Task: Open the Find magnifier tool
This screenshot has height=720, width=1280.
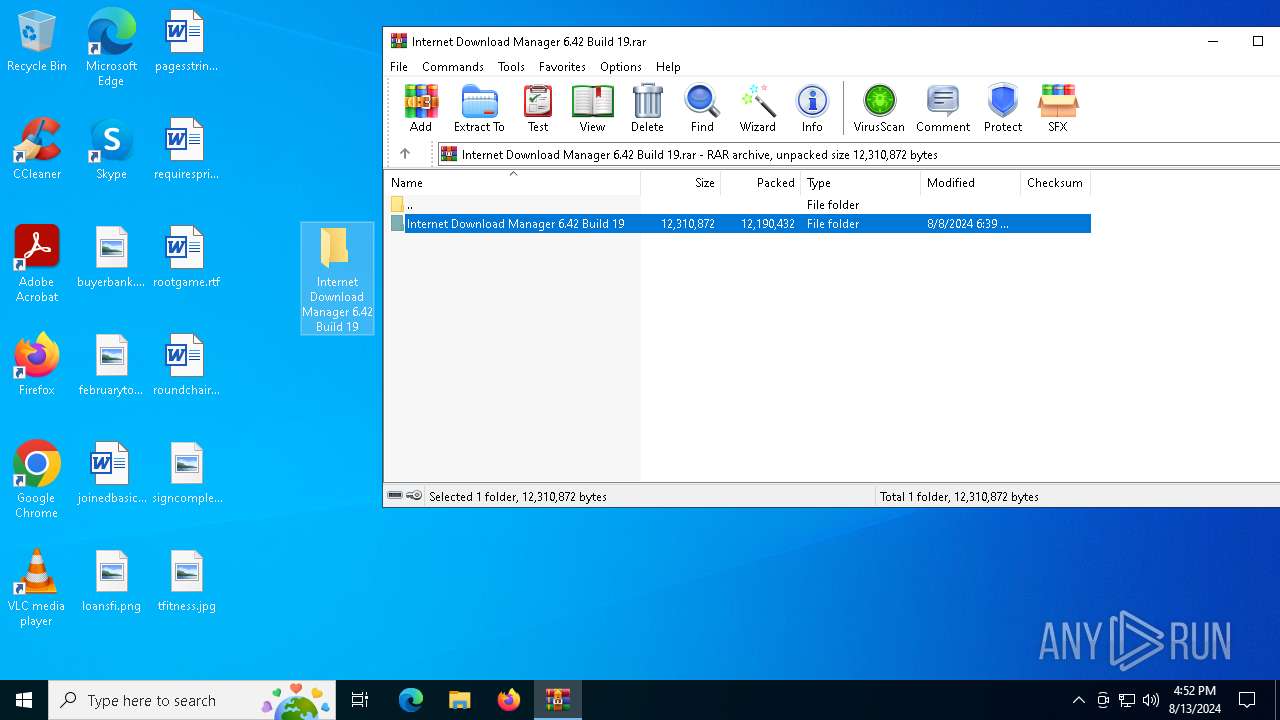Action: [702, 108]
